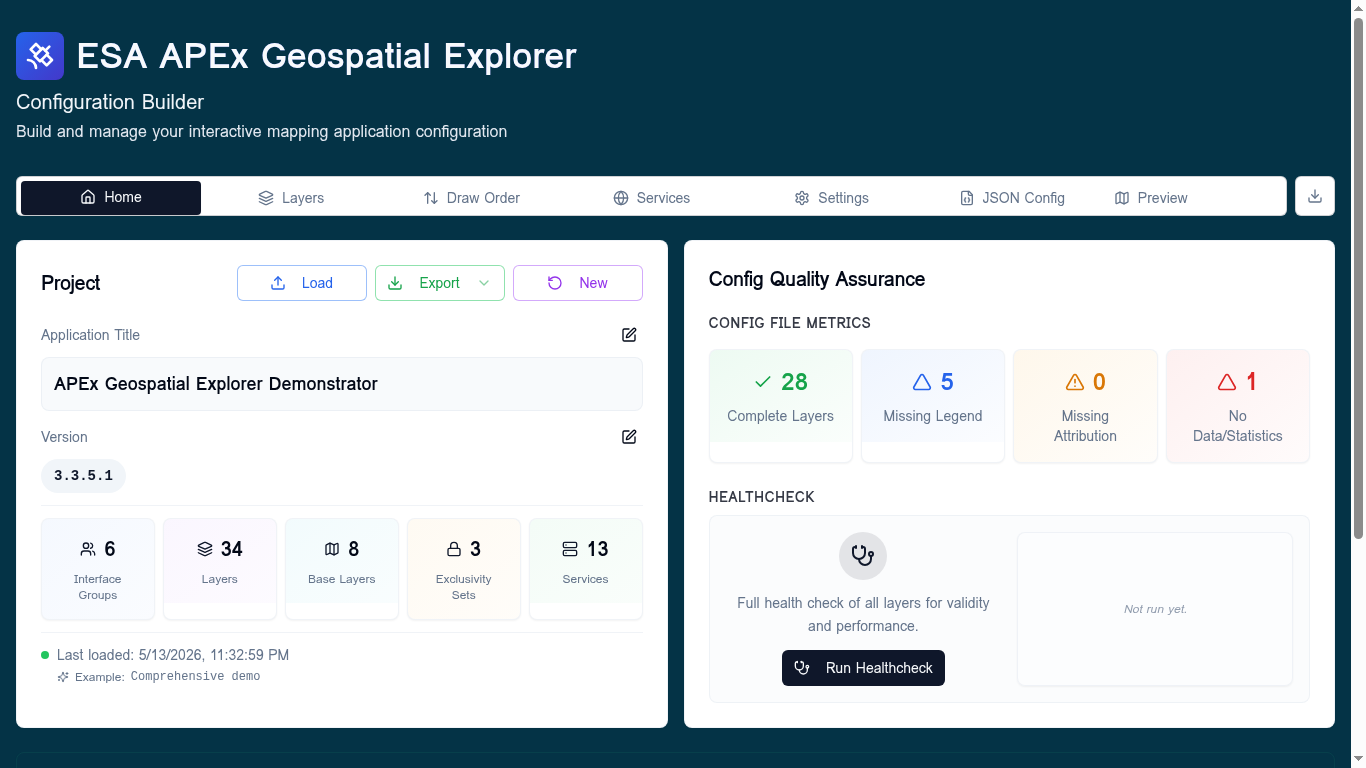Click the Load project button
1366x768 pixels.
[x=302, y=283]
